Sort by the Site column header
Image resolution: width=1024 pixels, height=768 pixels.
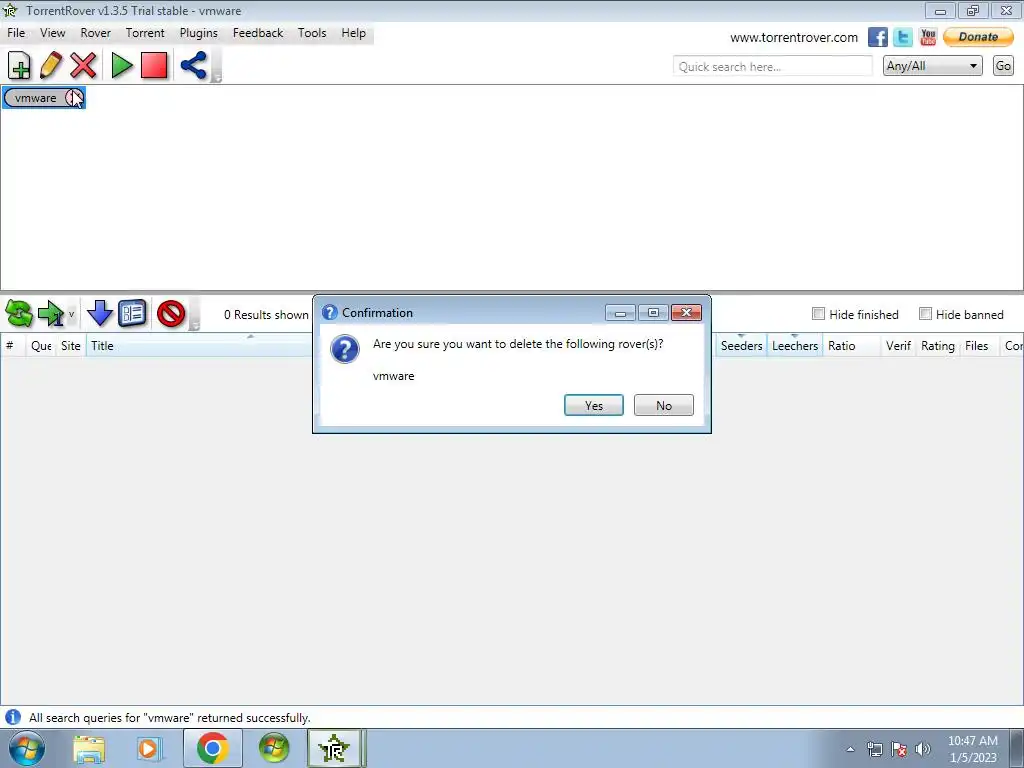point(71,346)
